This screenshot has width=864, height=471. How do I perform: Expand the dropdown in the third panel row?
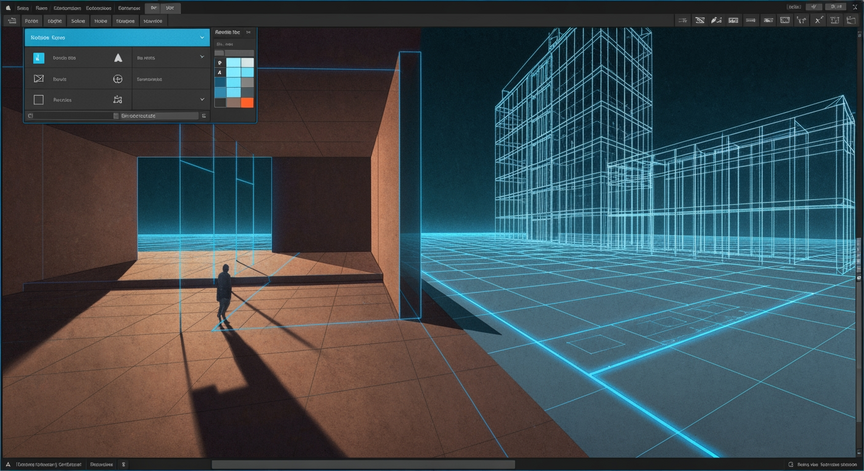pyautogui.click(x=202, y=99)
